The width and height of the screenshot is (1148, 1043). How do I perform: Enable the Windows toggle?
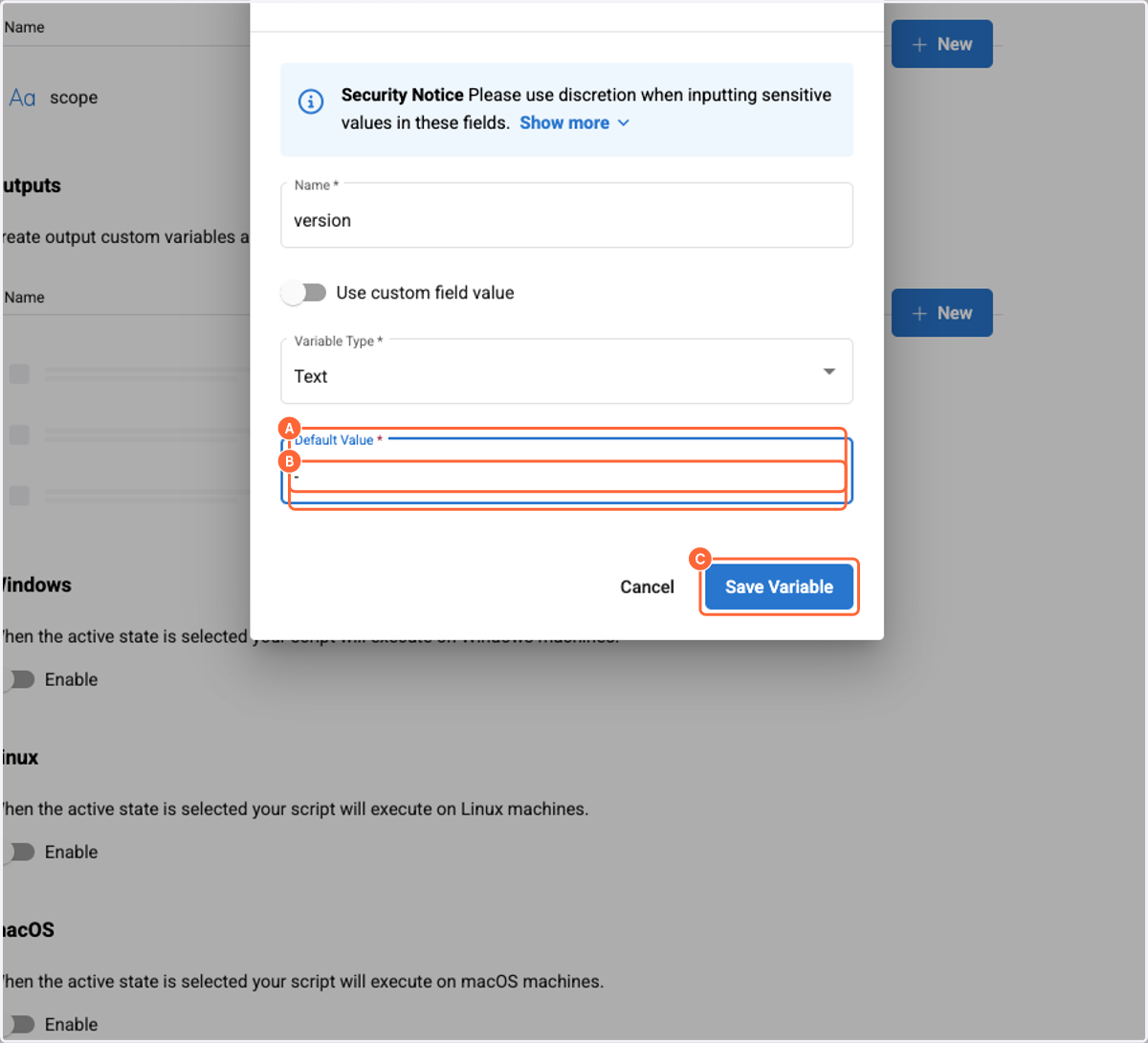pos(17,679)
